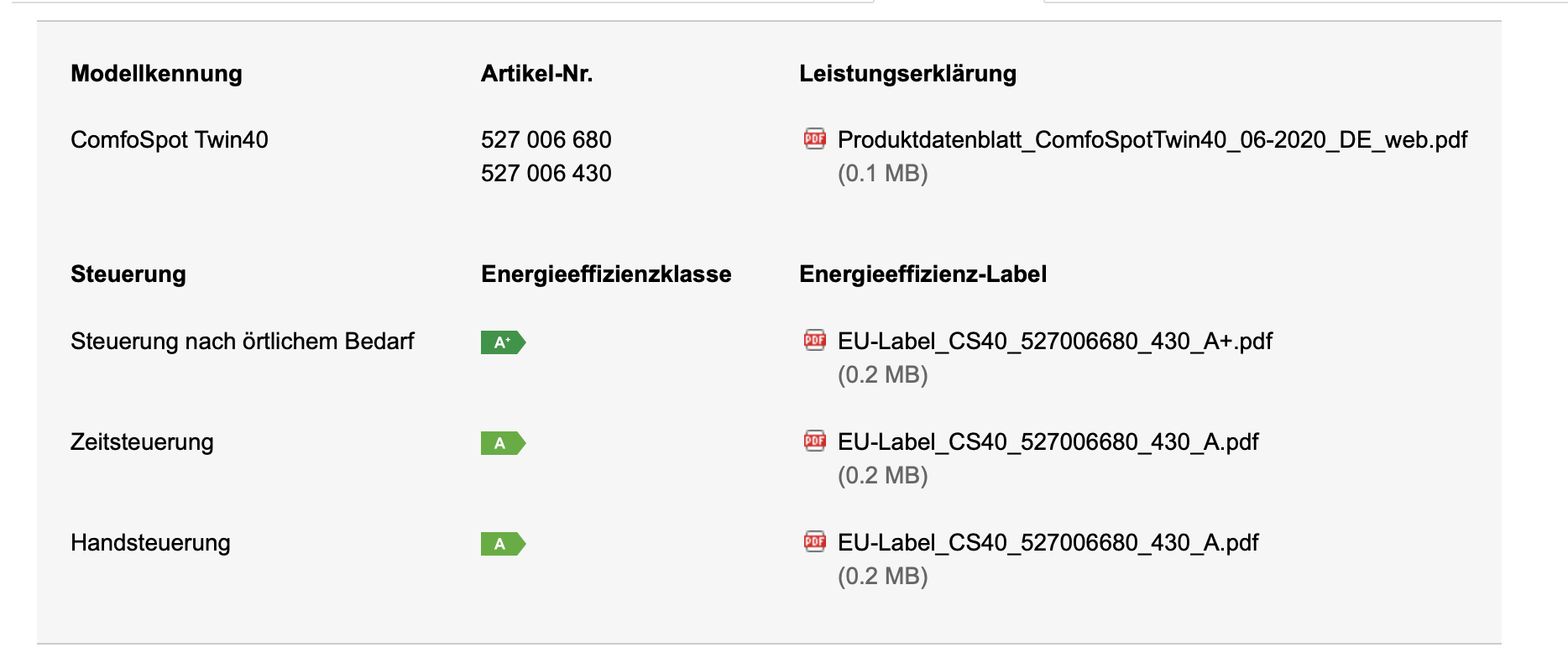
Task: Click article number 527 006 680
Action: pyautogui.click(x=546, y=139)
